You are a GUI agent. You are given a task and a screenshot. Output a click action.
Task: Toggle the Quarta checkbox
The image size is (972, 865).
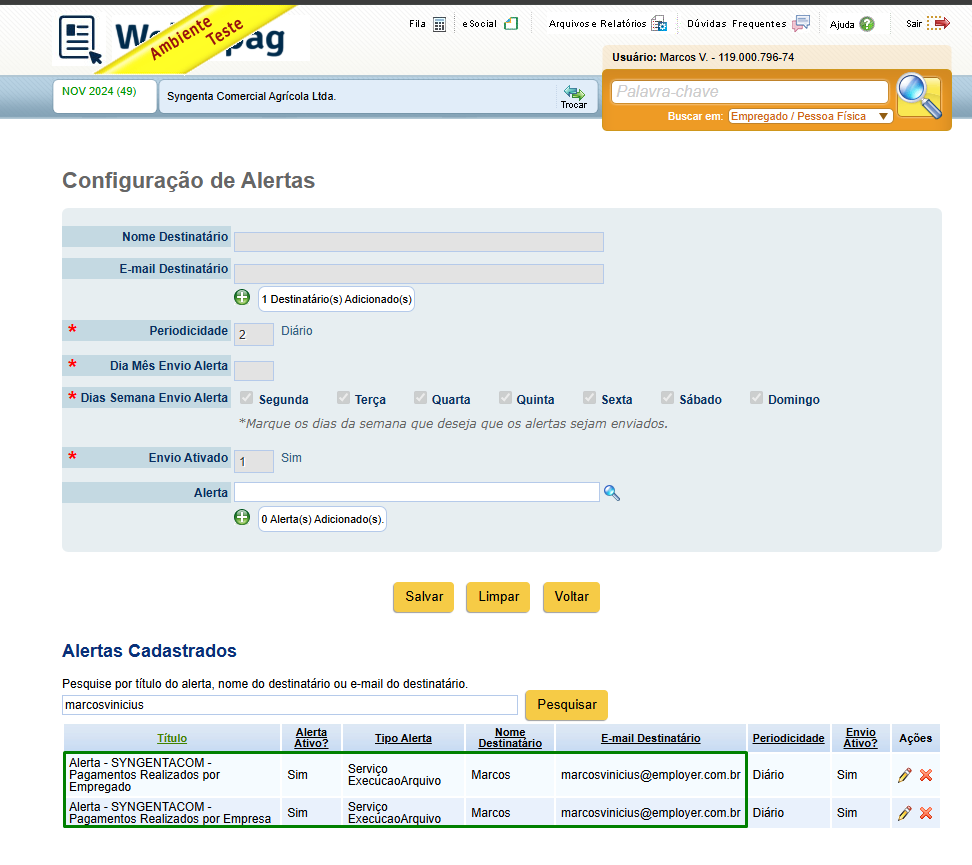click(420, 398)
